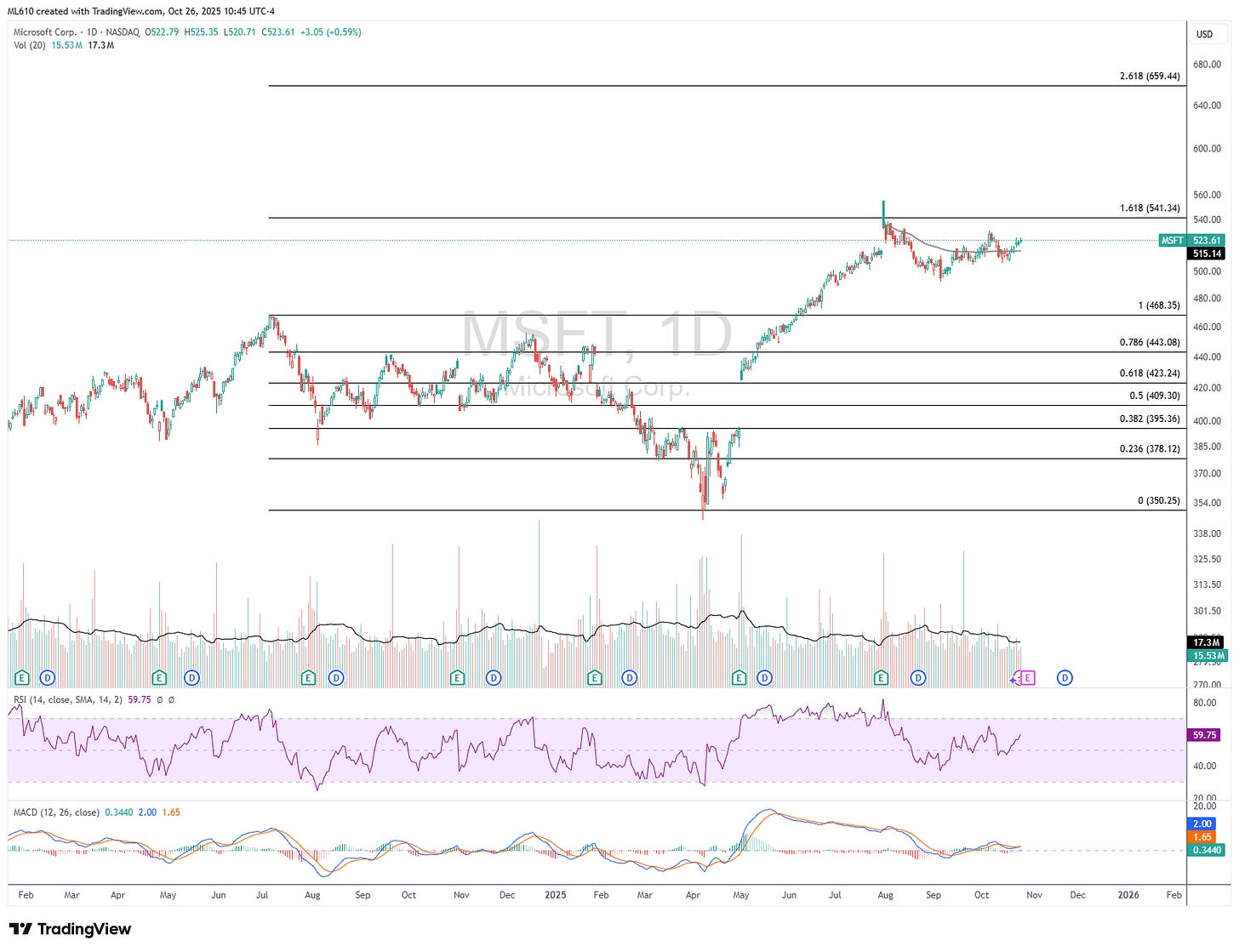Click the 0.618 (423.24) Fibonacci label
The height and width of the screenshot is (952, 1239).
click(1150, 373)
